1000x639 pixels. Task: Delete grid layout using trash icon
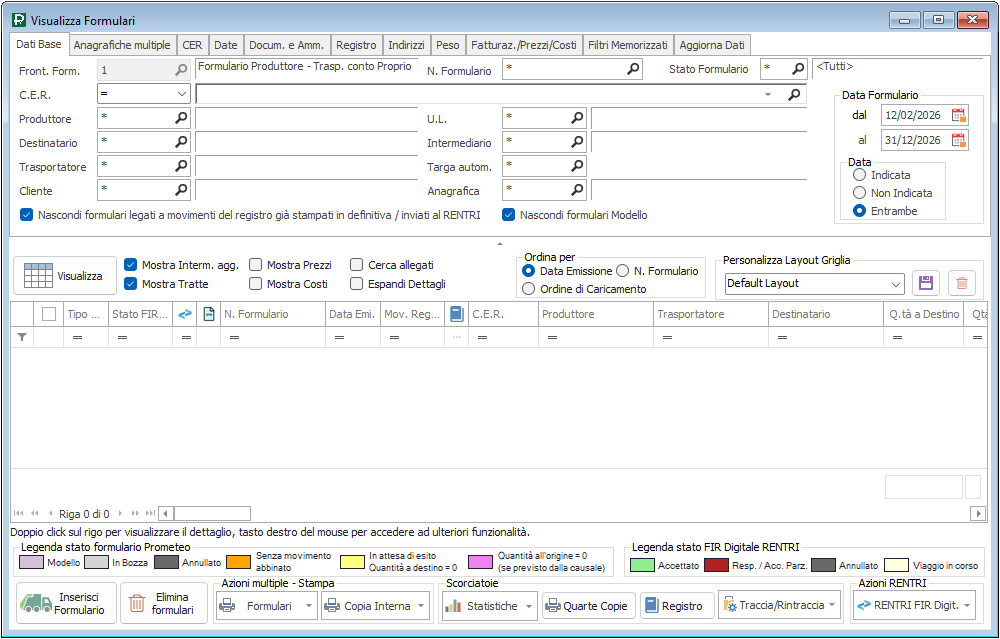pyautogui.click(x=961, y=283)
